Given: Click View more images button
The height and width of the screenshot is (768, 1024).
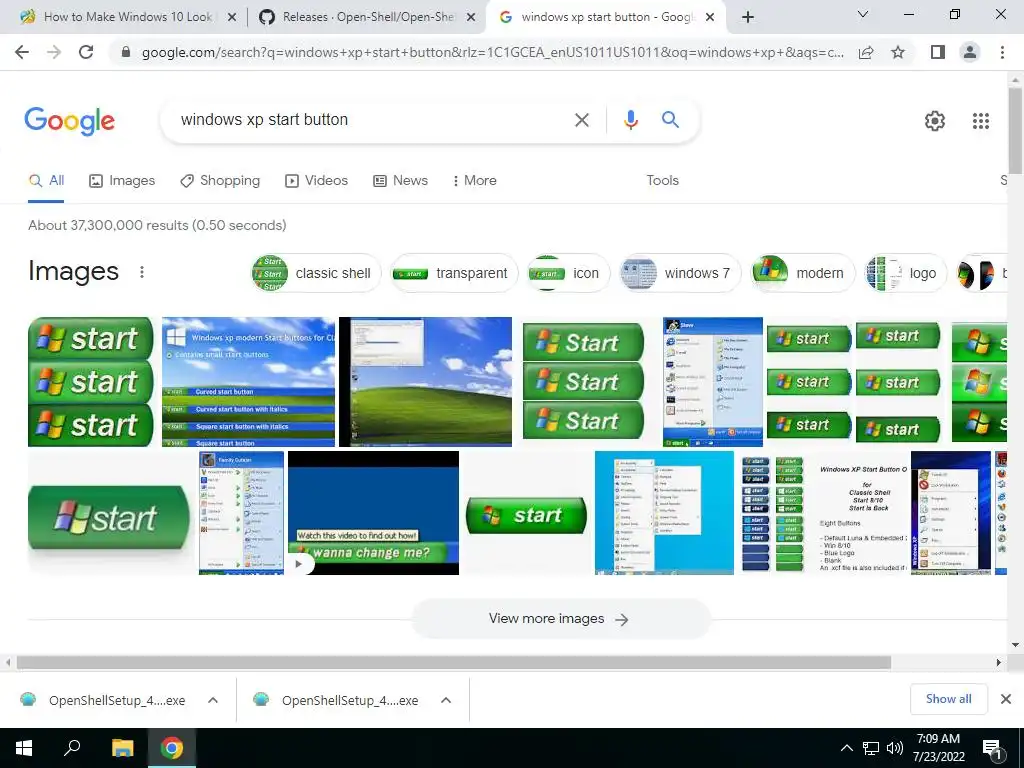Looking at the screenshot, I should (x=560, y=618).
